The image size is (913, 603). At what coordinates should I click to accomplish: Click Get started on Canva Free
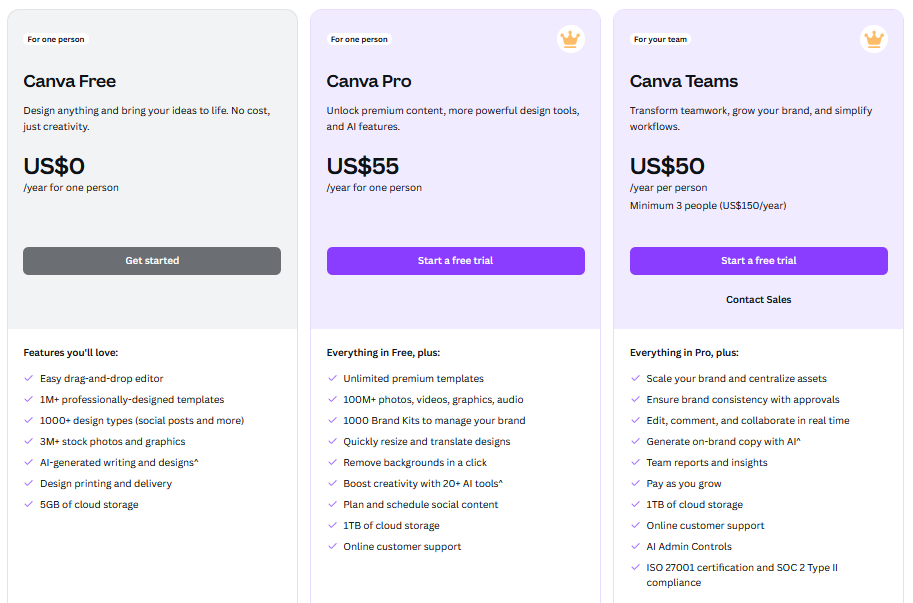click(x=152, y=261)
